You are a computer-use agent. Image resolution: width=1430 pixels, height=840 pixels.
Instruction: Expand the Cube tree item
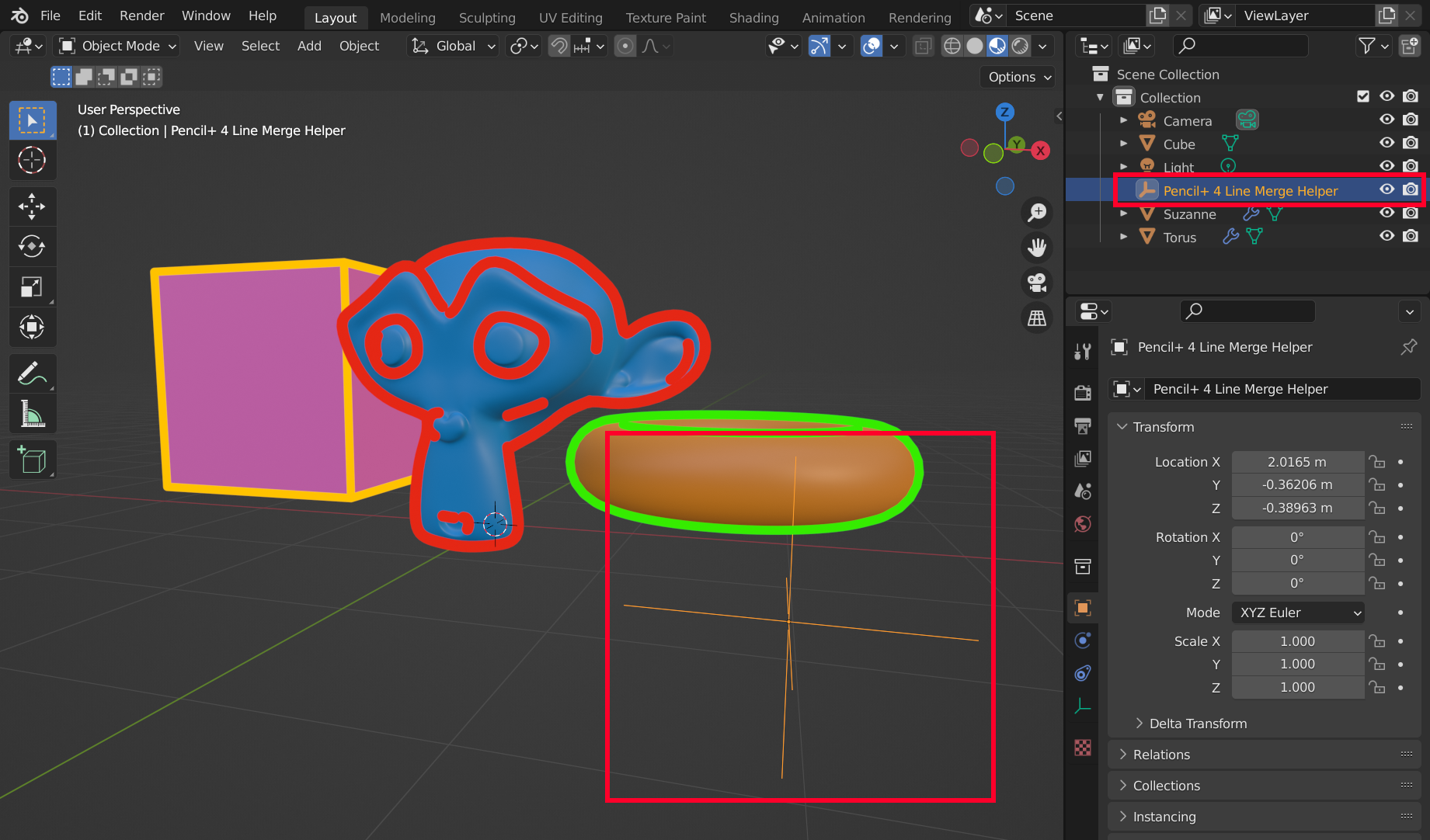click(x=1123, y=144)
